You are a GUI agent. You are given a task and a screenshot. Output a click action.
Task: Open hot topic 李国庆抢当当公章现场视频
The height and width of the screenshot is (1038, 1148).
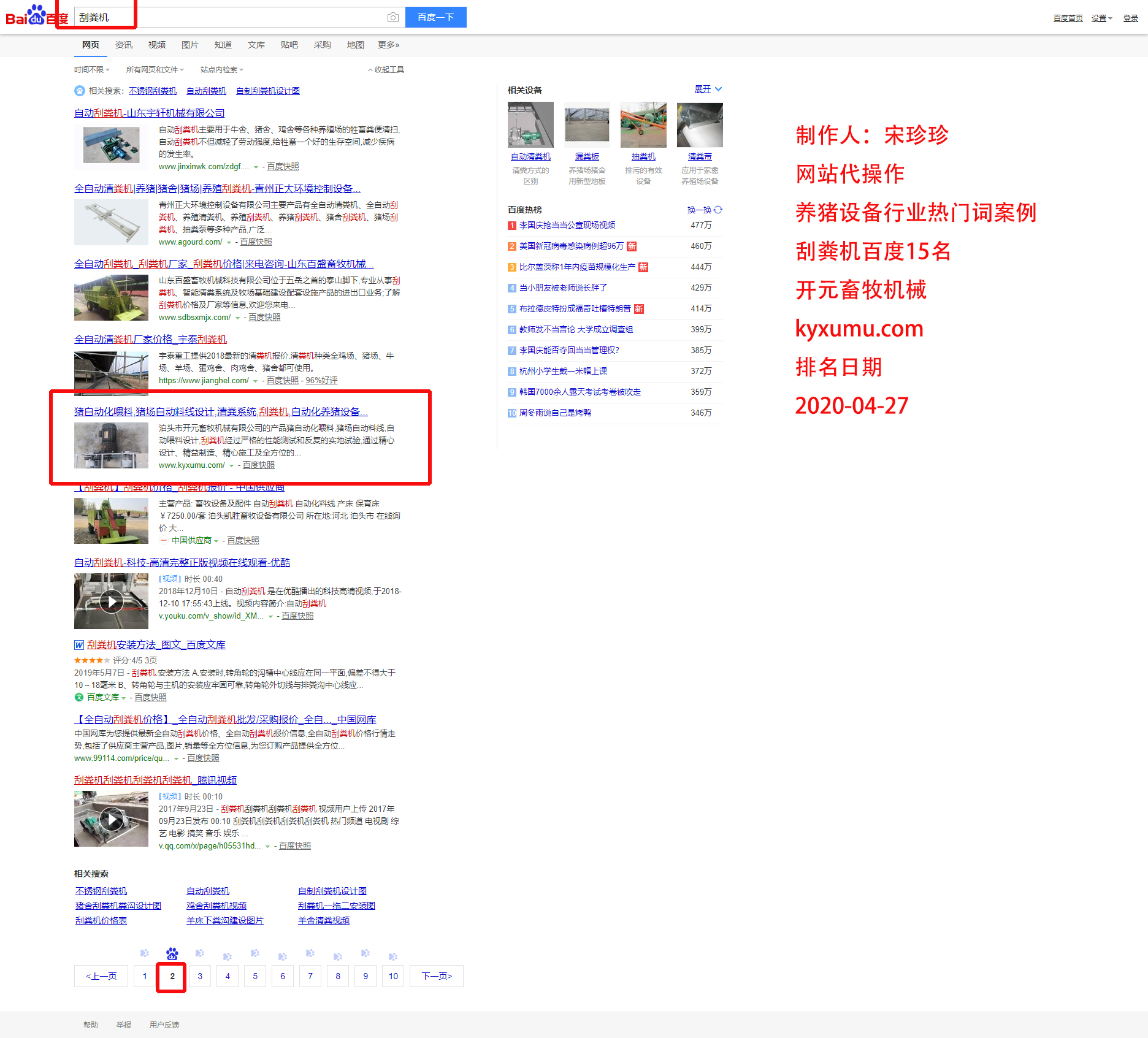567,226
